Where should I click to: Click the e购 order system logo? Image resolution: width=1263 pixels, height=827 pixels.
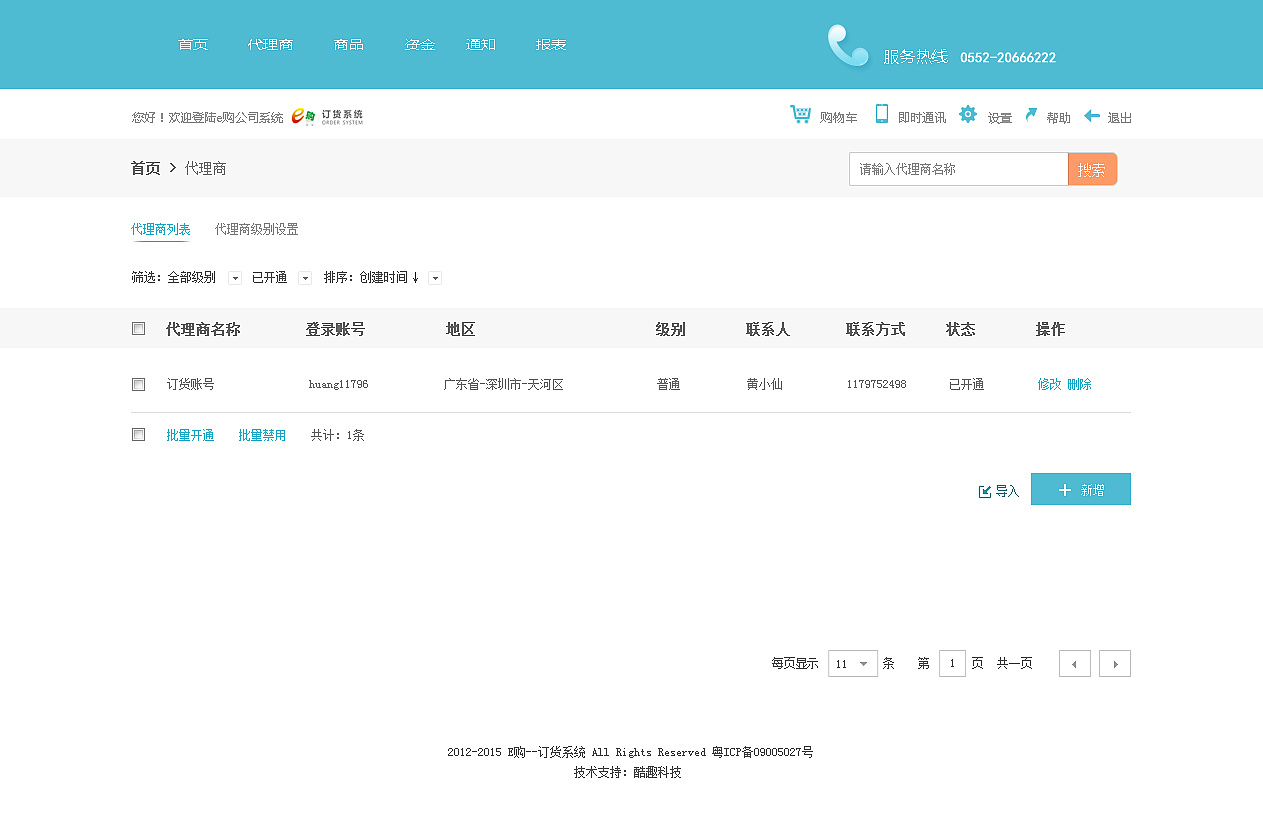pyautogui.click(x=327, y=117)
